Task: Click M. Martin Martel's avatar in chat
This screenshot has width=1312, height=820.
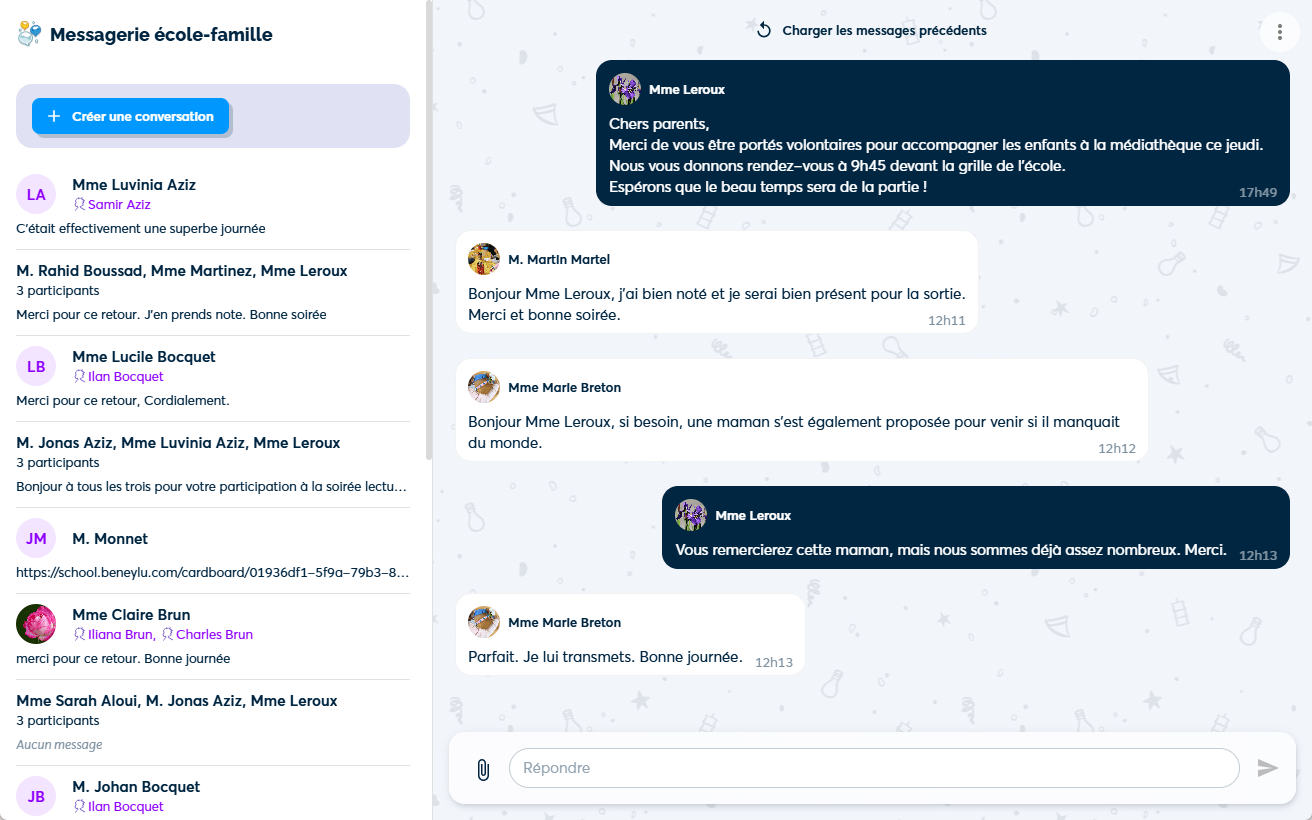Action: tap(484, 259)
